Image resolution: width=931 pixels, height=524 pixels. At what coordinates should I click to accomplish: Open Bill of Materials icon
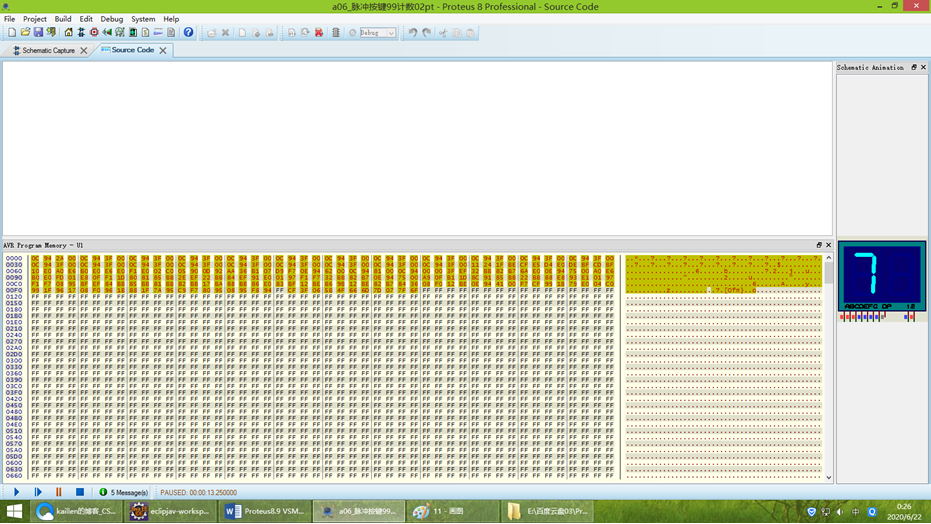click(145, 33)
